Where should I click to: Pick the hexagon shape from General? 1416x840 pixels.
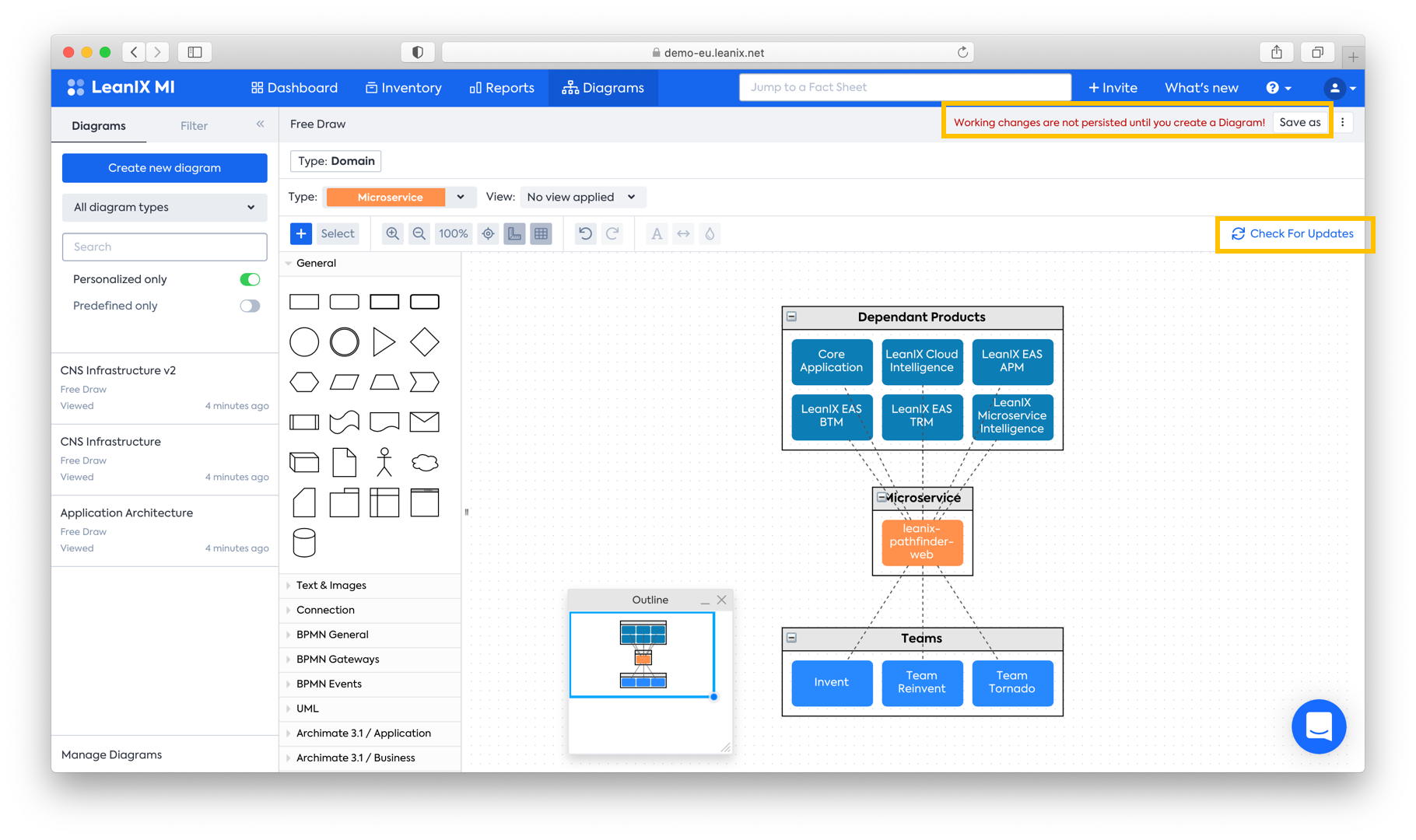304,382
